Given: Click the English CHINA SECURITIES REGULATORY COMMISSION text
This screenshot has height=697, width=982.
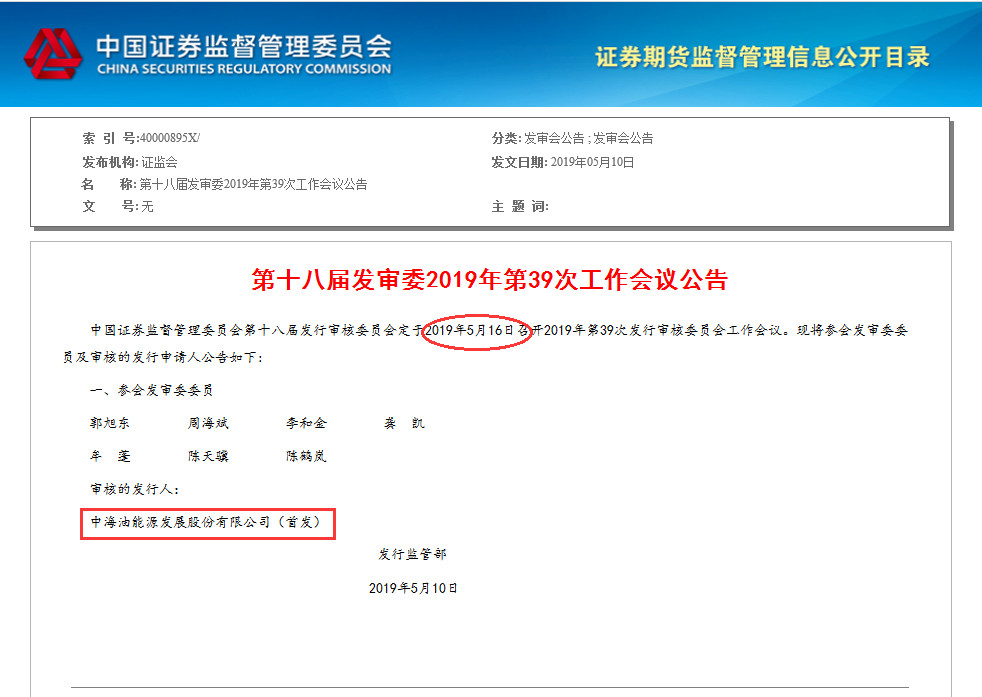Looking at the screenshot, I should [x=244, y=69].
